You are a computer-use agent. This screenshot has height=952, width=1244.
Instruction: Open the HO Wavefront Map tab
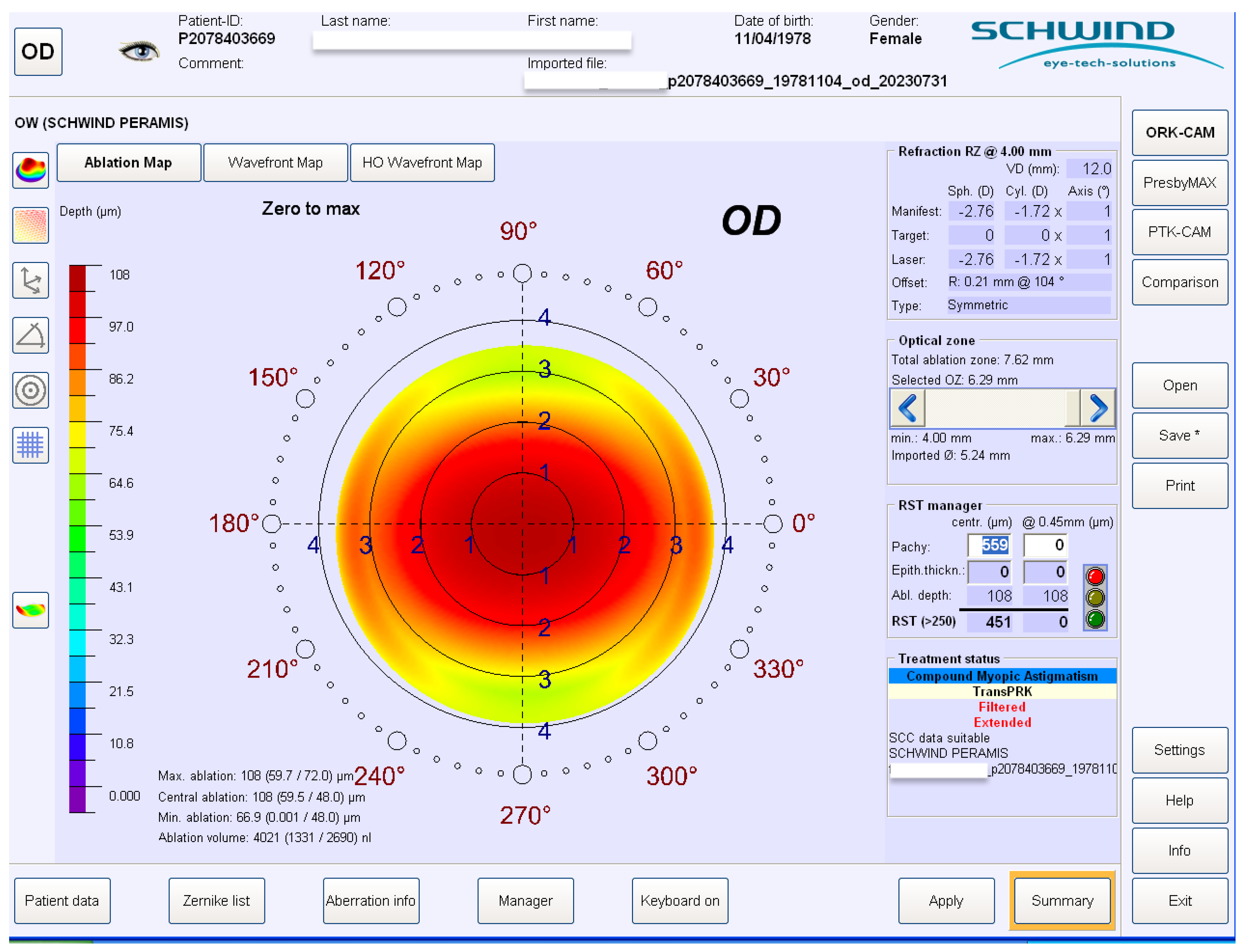coord(422,163)
